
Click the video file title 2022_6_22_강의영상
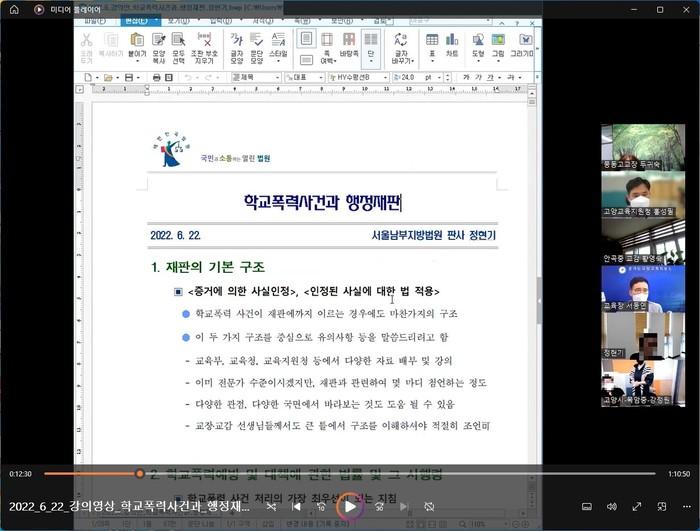click(129, 506)
